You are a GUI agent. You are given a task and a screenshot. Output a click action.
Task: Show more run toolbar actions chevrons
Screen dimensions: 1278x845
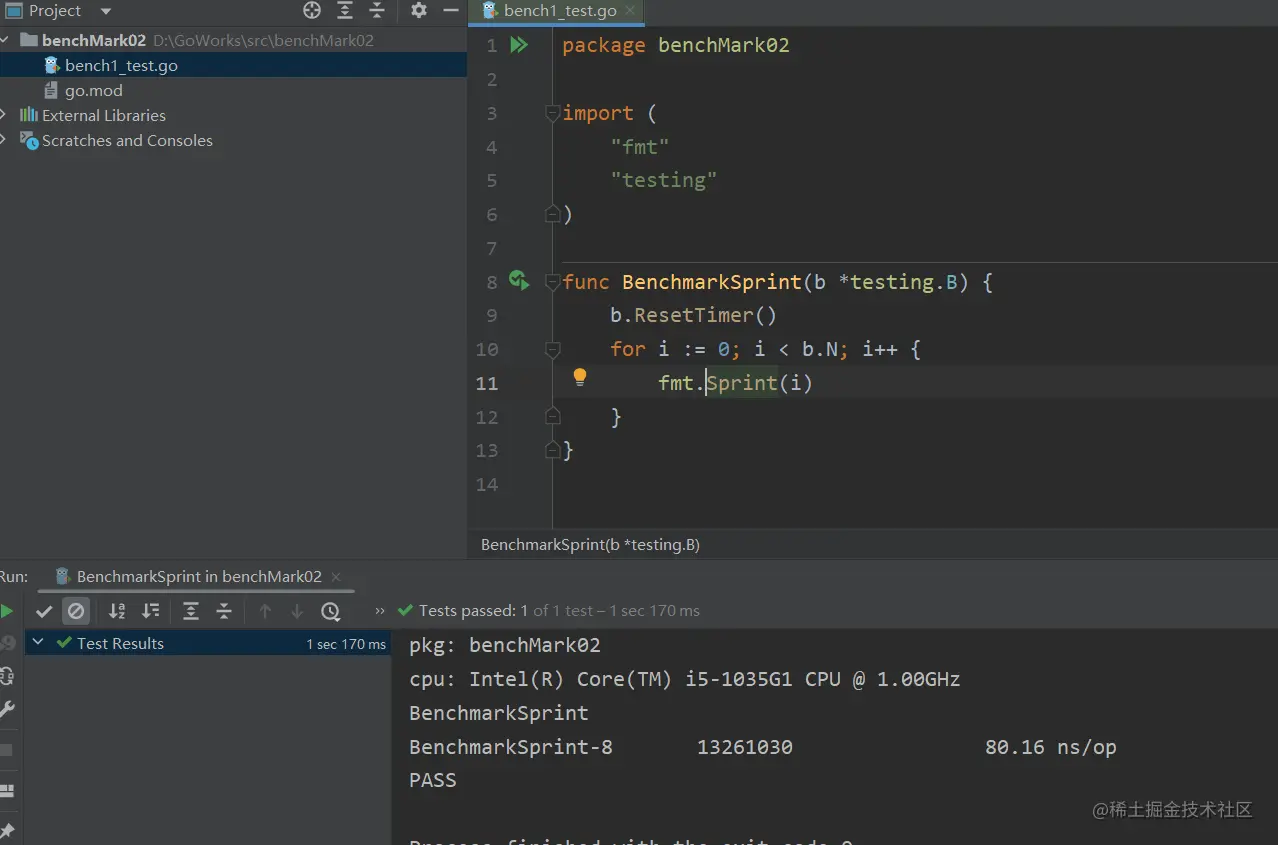click(x=380, y=611)
